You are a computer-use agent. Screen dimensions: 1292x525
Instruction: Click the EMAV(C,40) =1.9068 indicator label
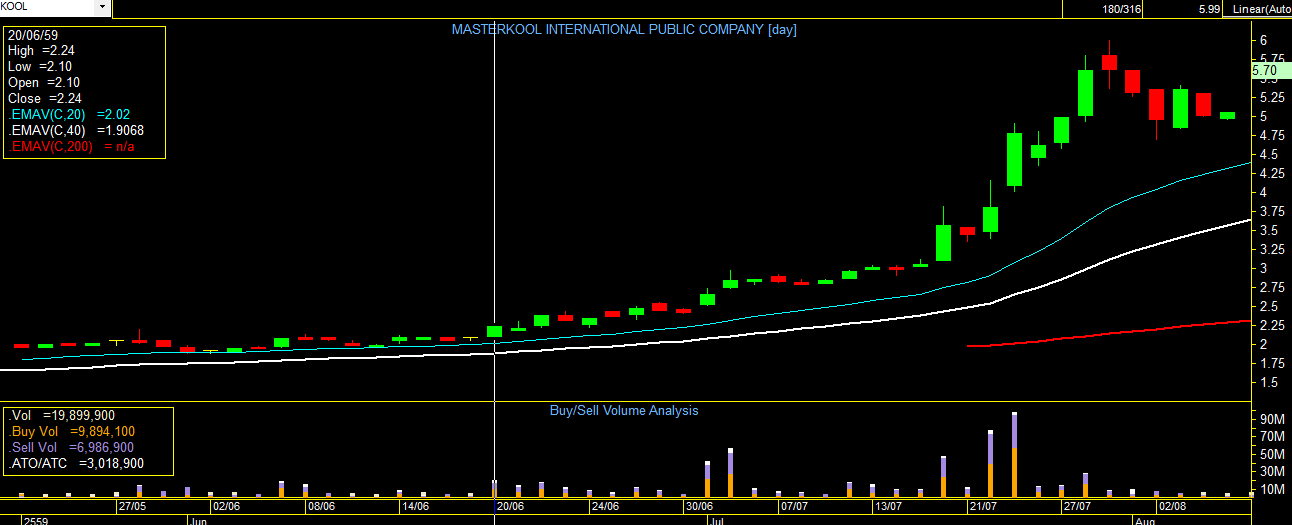pyautogui.click(x=76, y=131)
